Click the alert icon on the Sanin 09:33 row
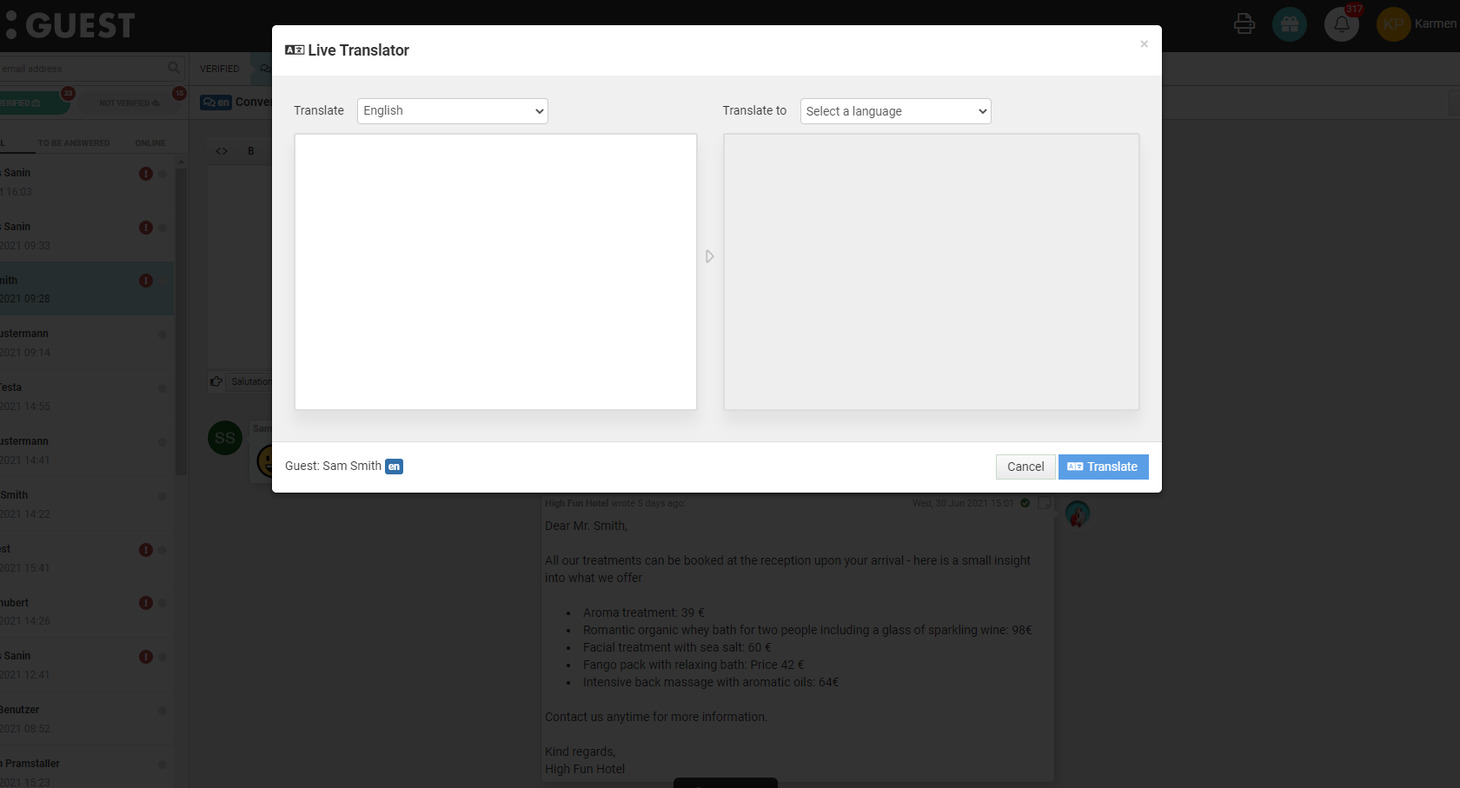 pos(146,227)
